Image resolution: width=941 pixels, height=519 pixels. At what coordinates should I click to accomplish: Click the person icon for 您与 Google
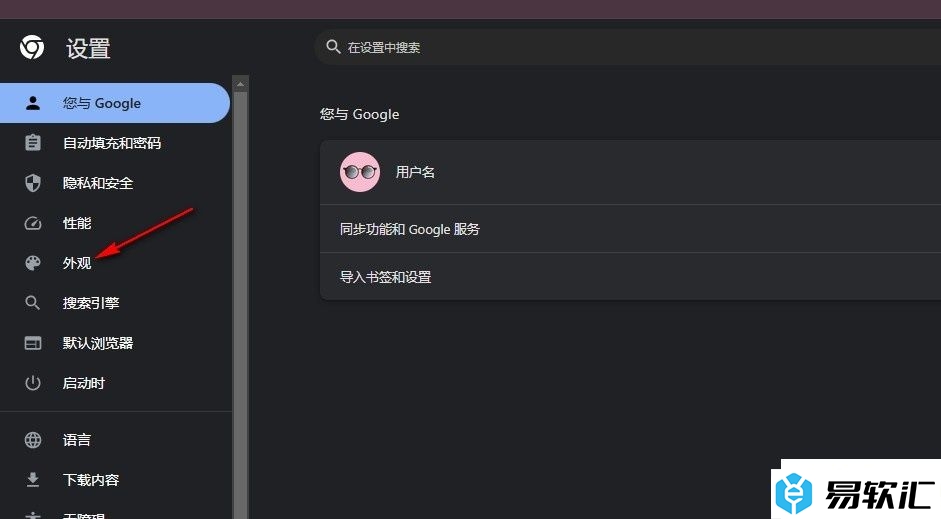pos(33,103)
